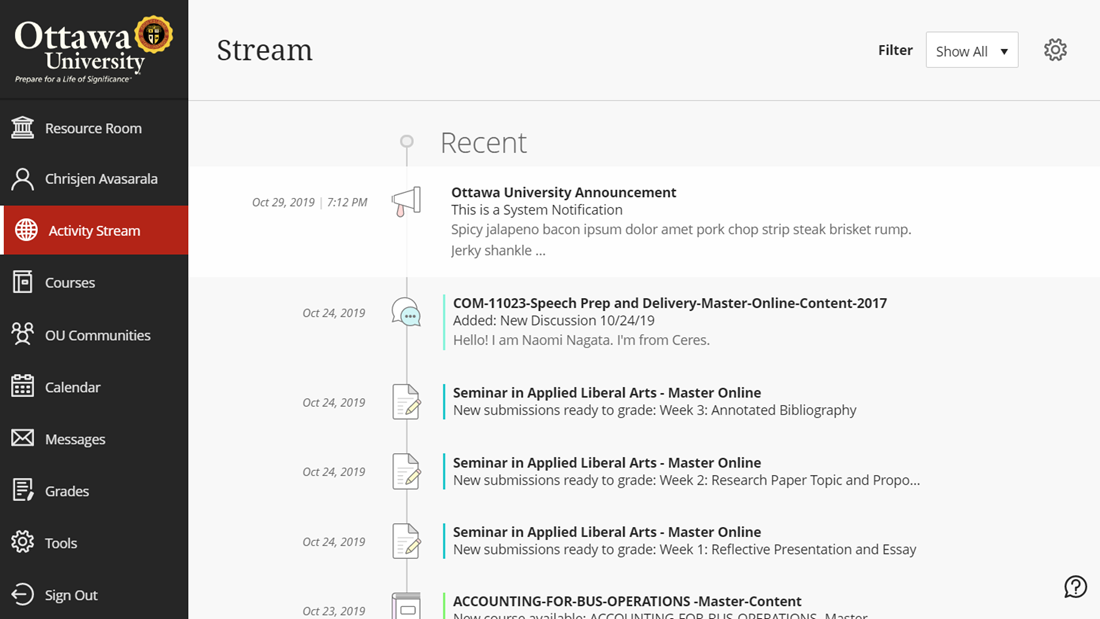Click 'Hello! I am Naomi Nagata' text
The image size is (1100, 619).
[x=581, y=340]
